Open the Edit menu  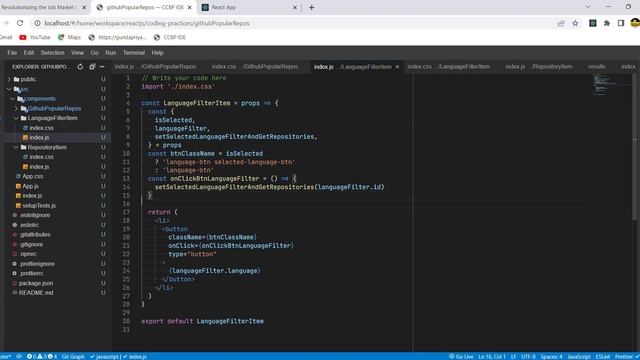pos(29,53)
